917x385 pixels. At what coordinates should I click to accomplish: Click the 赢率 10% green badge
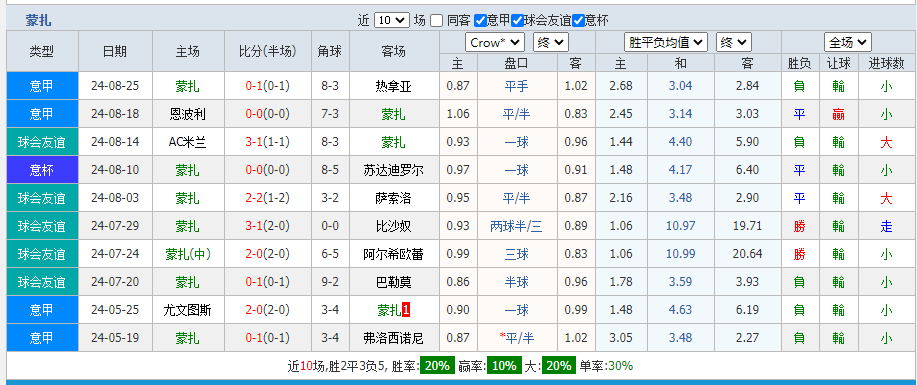(504, 366)
